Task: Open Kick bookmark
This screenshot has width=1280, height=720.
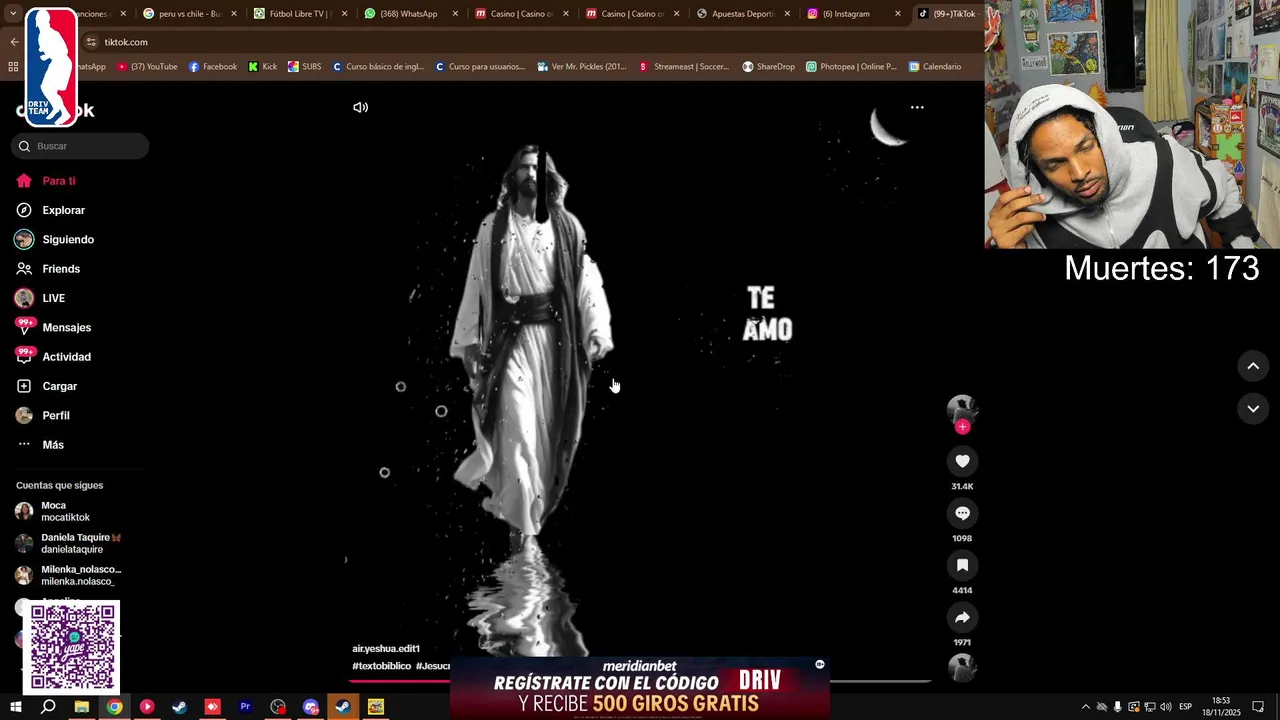Action: pyautogui.click(x=262, y=67)
